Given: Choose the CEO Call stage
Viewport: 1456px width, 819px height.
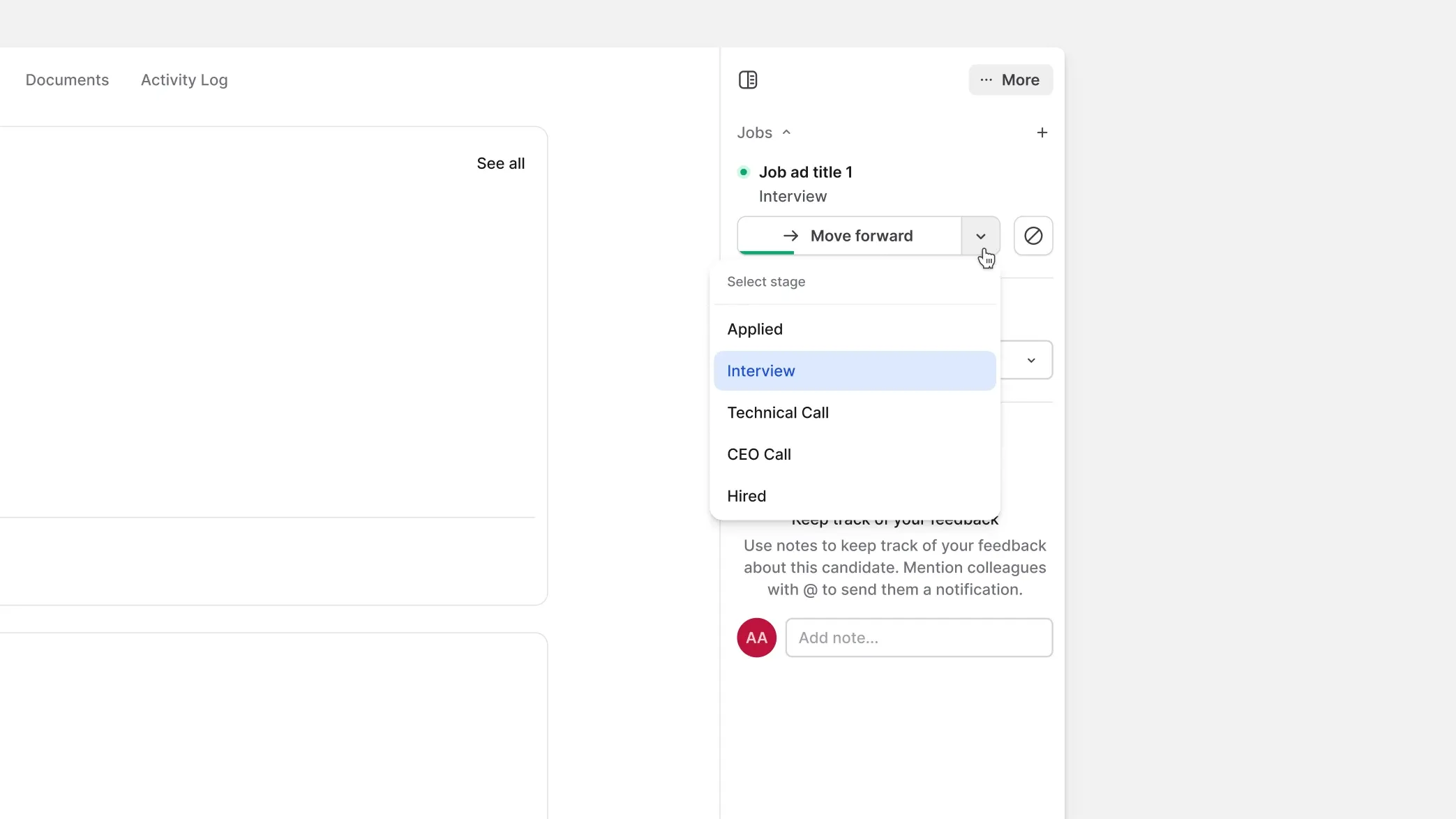Looking at the screenshot, I should pos(855,454).
